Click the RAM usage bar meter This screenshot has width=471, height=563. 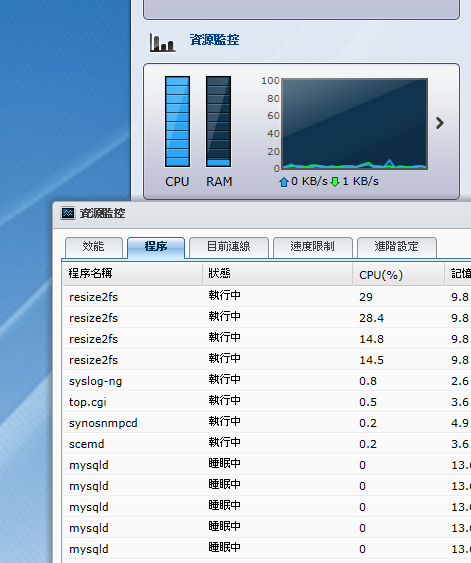[218, 121]
